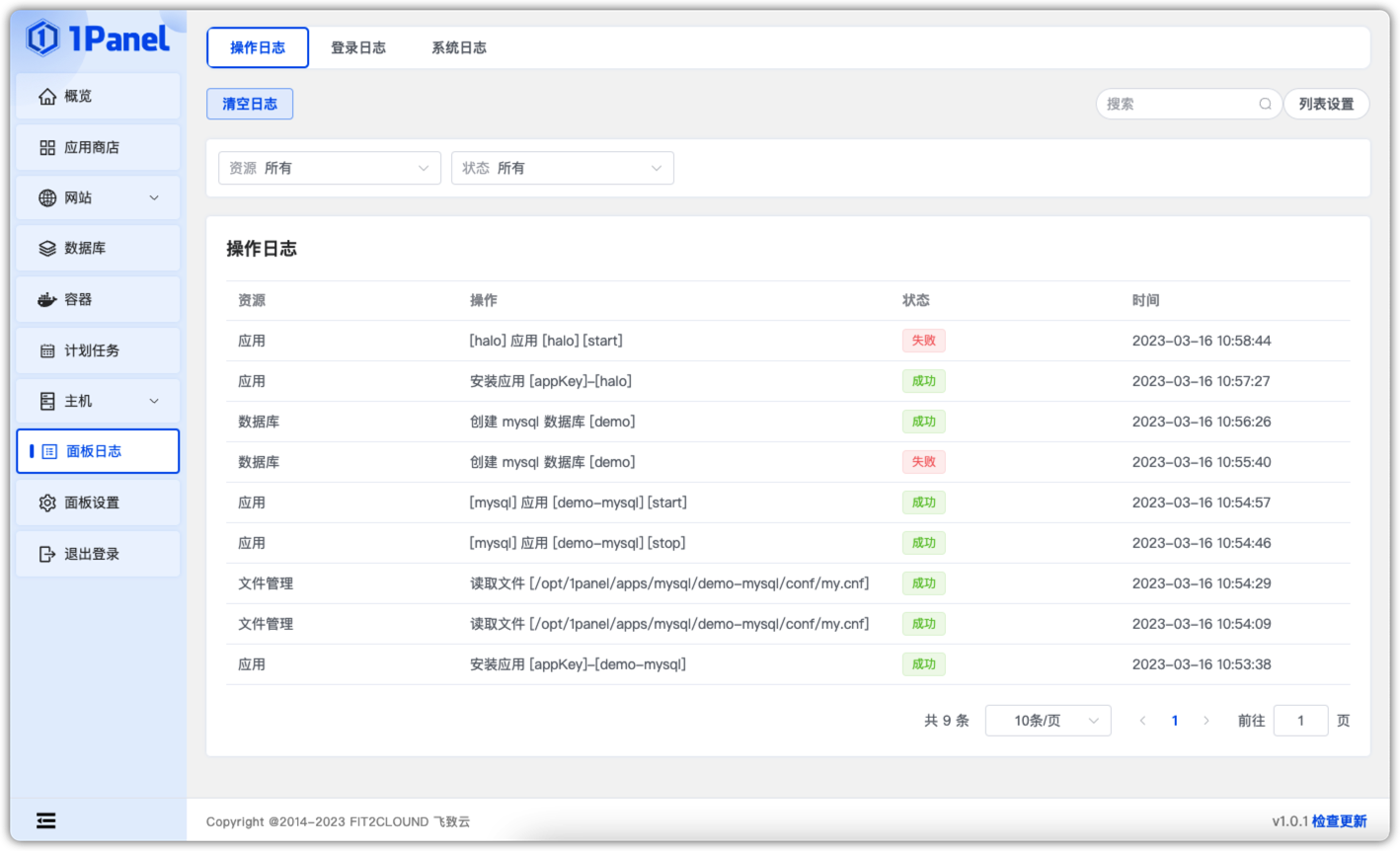Select the 数据库 layers icon
Viewport: 1400px width, 851px height.
[47, 248]
